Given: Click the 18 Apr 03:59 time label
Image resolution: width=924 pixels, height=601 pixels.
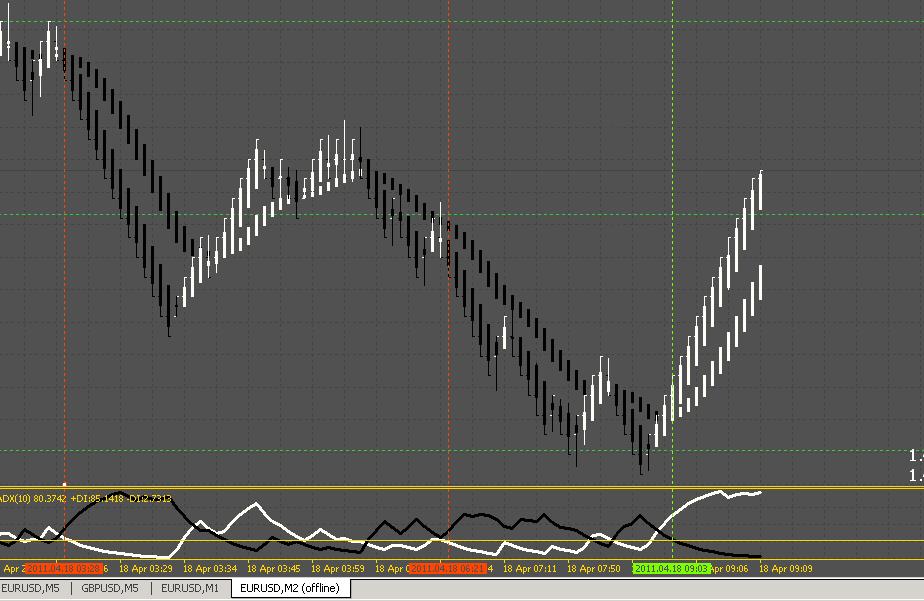Looking at the screenshot, I should click(338, 569).
